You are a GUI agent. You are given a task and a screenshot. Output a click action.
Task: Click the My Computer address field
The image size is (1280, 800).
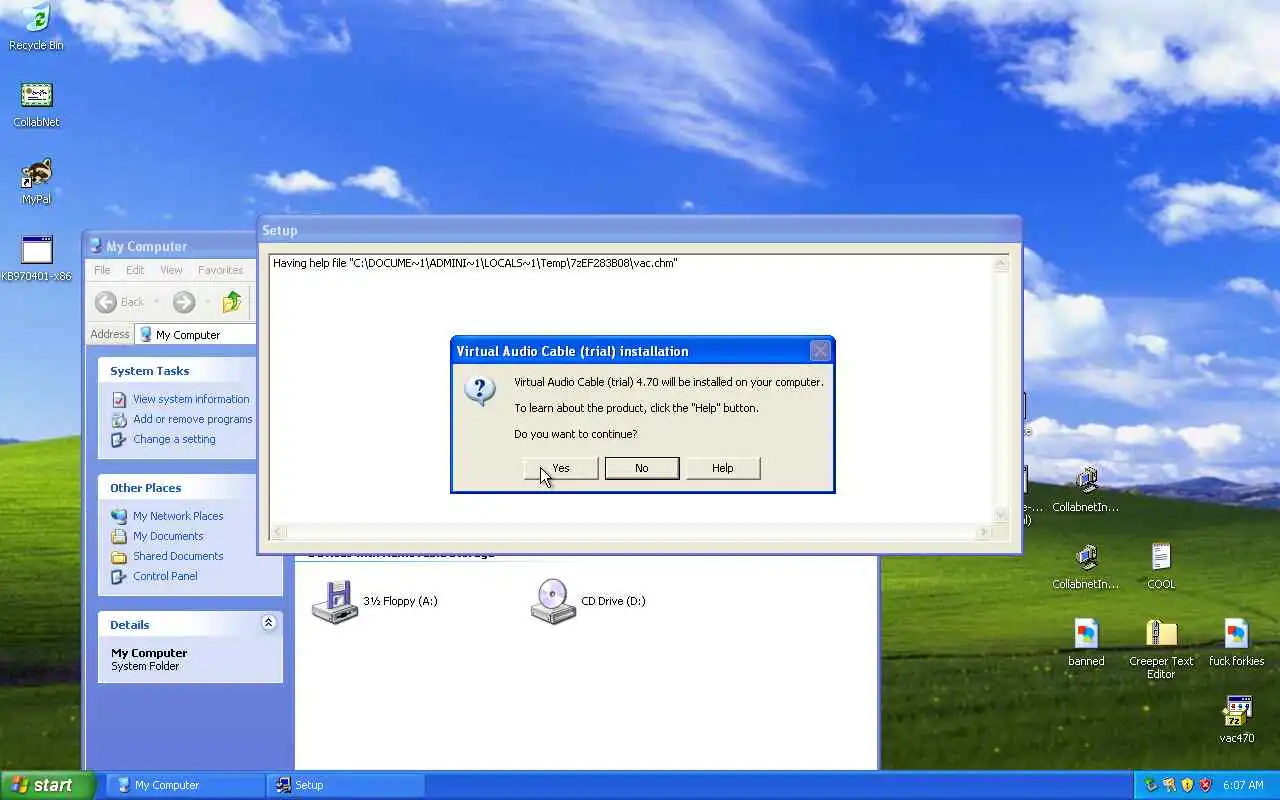[x=196, y=335]
